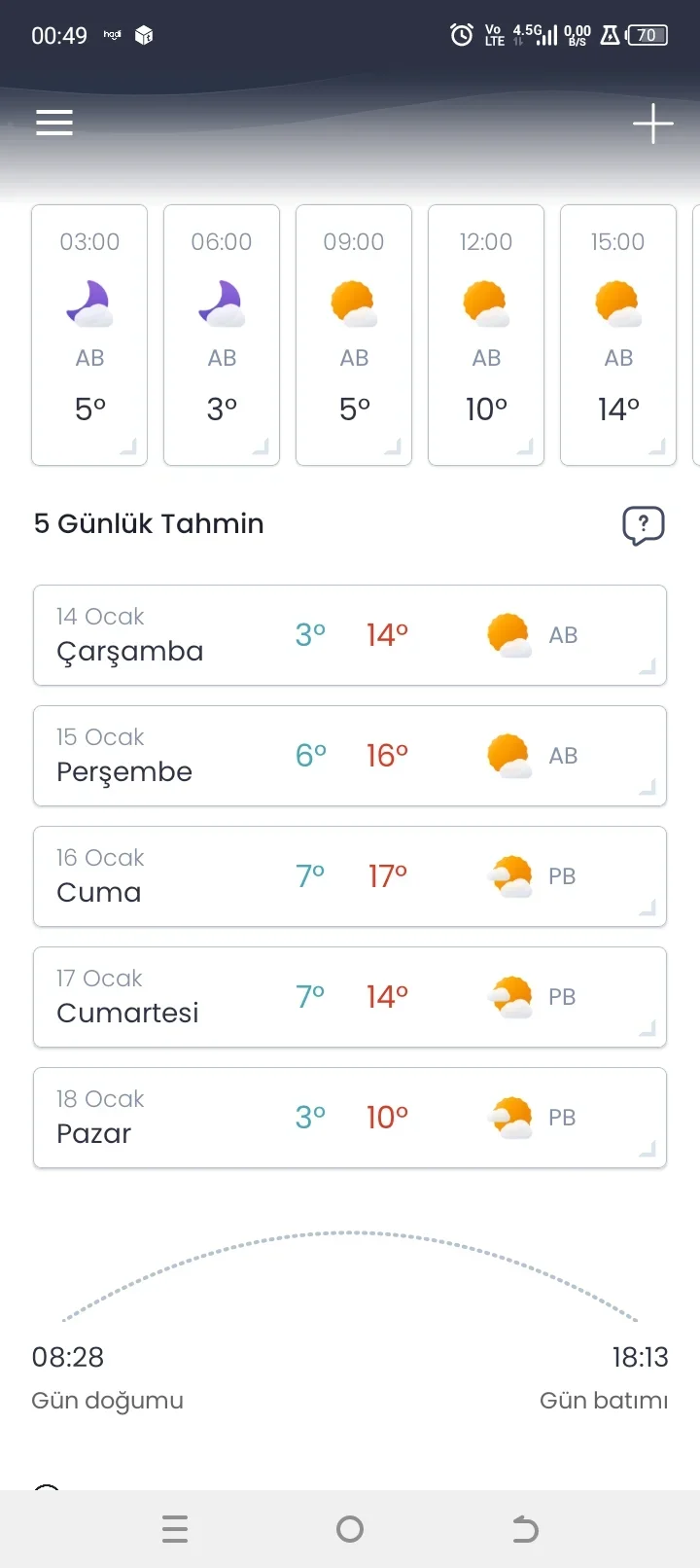This screenshot has height=1568, width=700.
Task: Tap the alarm clock status icon
Action: [x=462, y=35]
